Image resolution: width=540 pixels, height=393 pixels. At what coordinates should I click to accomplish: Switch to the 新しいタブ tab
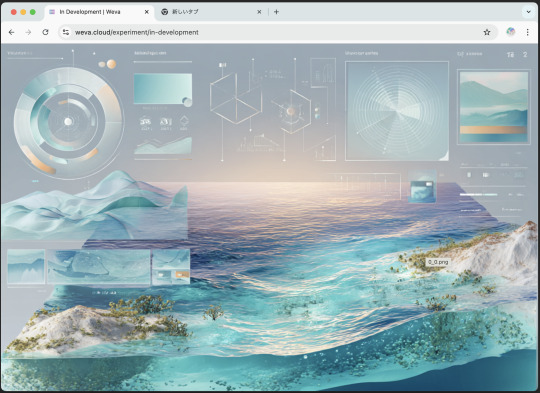[x=211, y=12]
